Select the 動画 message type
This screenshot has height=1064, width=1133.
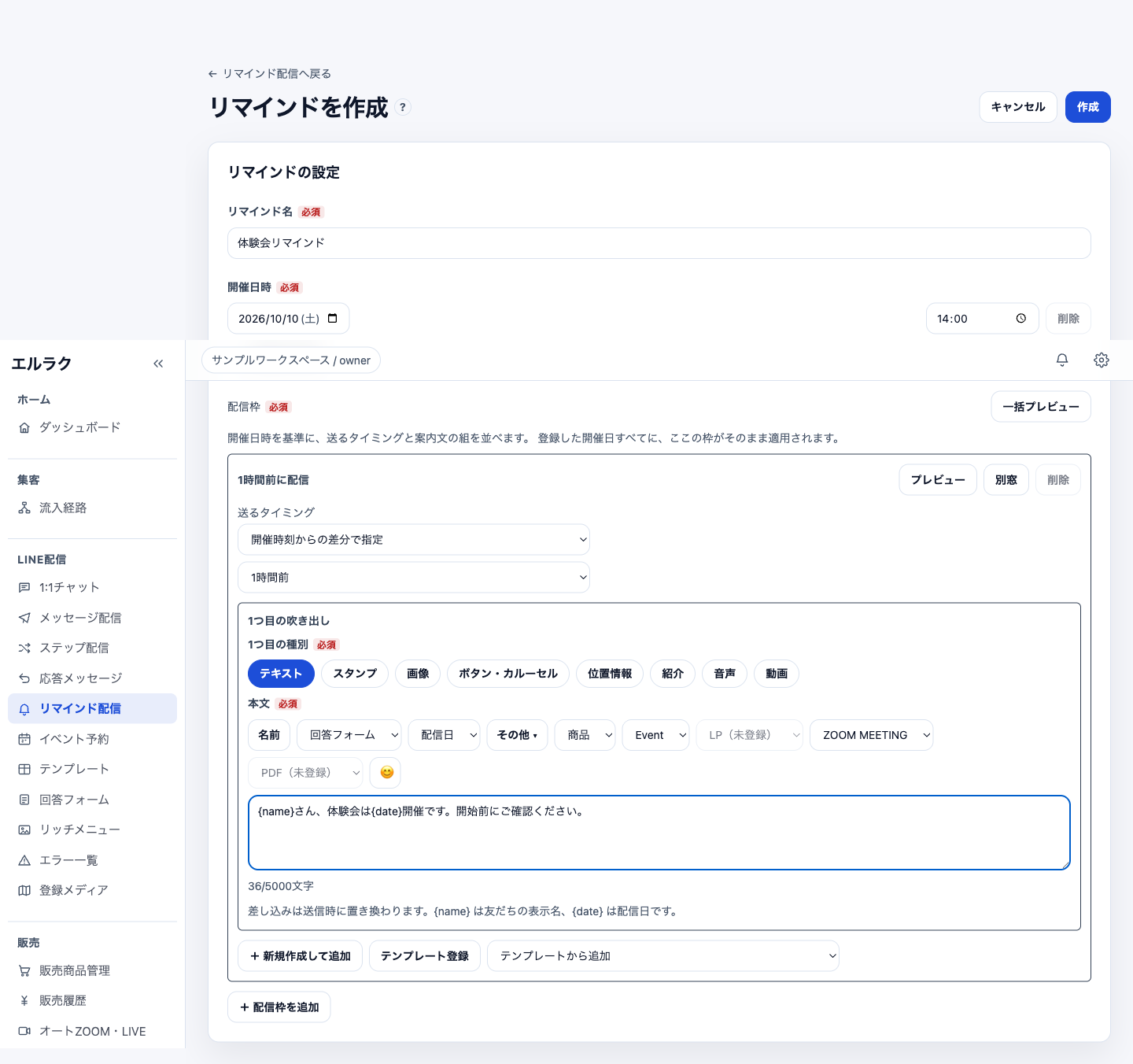click(777, 674)
